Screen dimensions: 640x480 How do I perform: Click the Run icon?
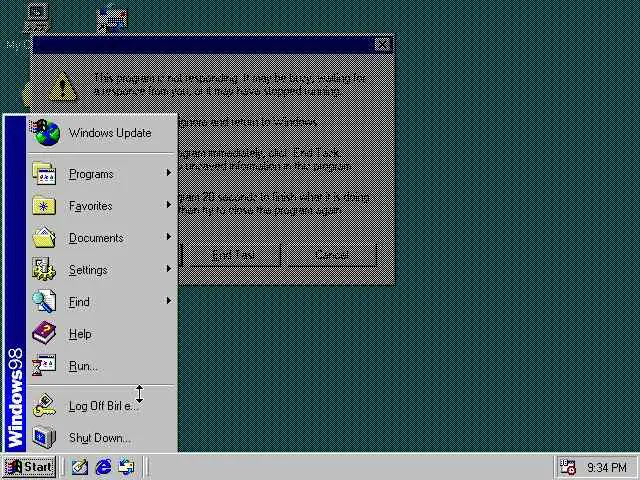(x=44, y=365)
